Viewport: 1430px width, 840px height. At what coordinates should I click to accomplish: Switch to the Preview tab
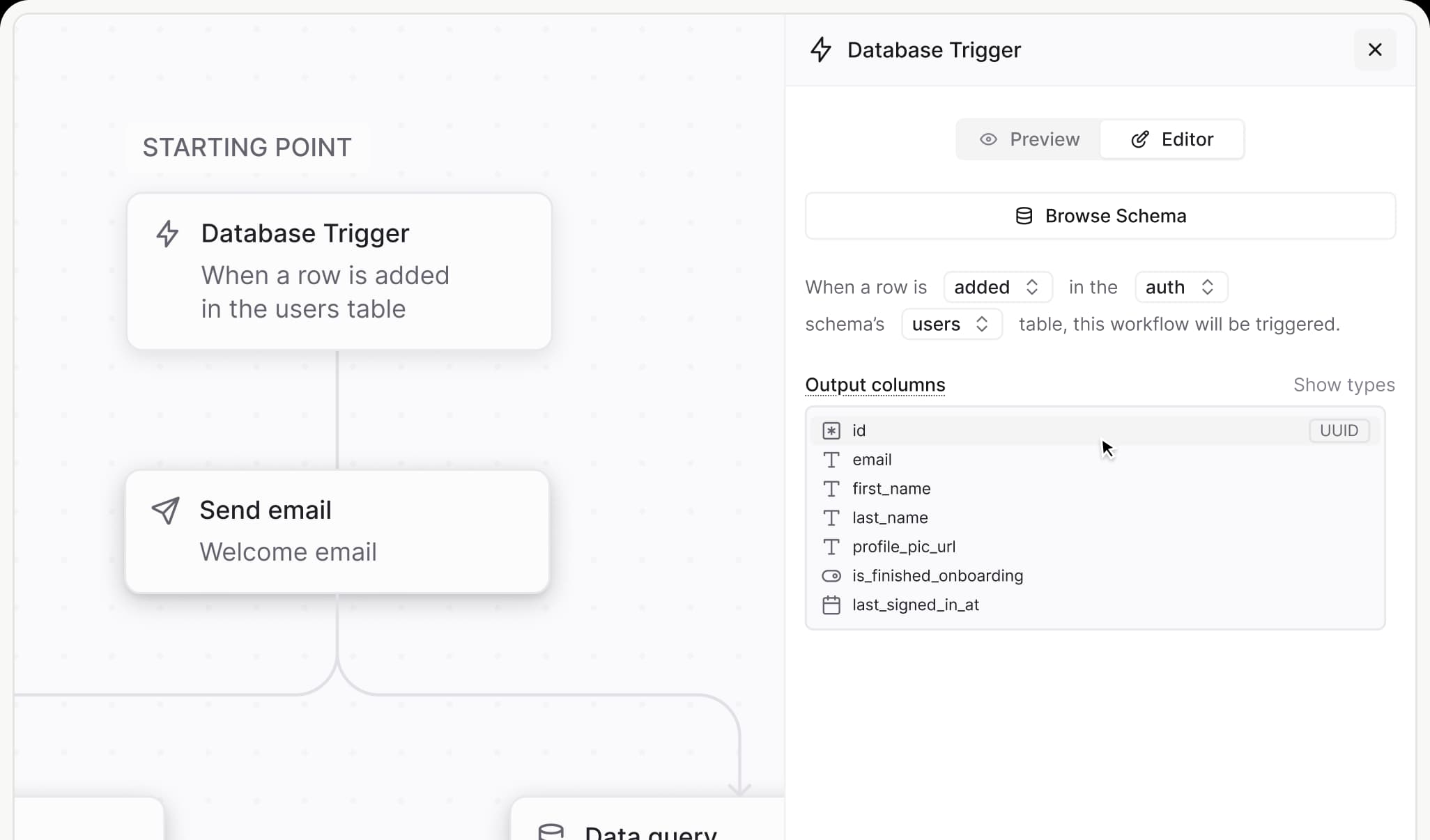(1030, 139)
